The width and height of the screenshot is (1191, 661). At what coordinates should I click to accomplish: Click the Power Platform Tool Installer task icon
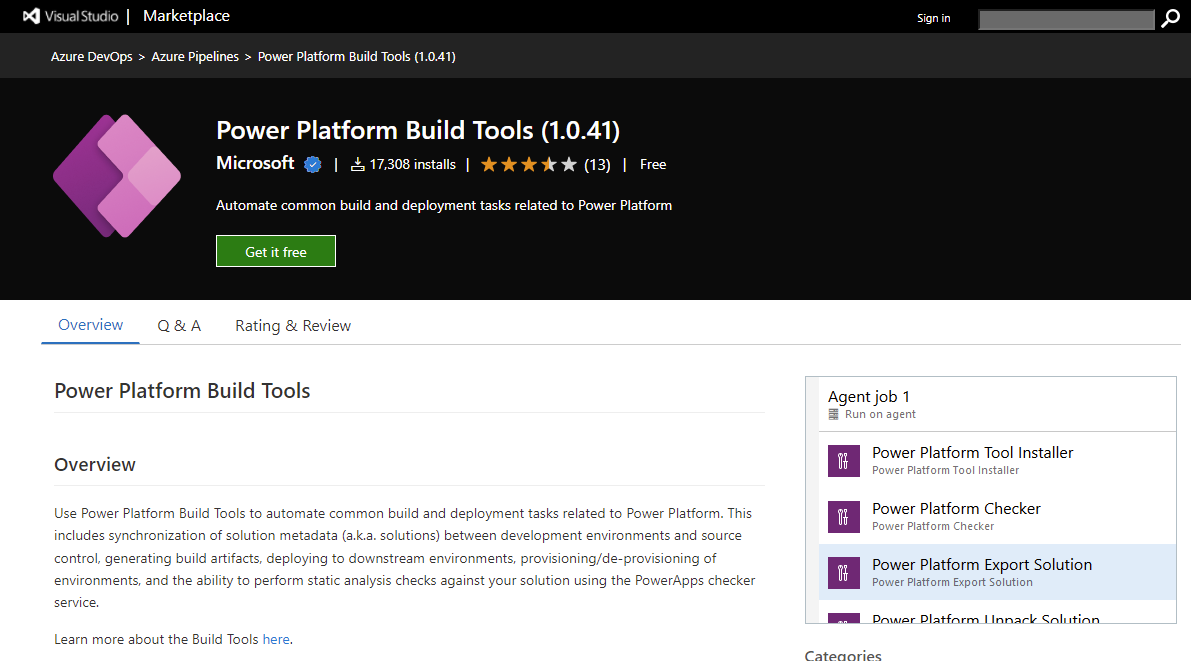pos(843,460)
